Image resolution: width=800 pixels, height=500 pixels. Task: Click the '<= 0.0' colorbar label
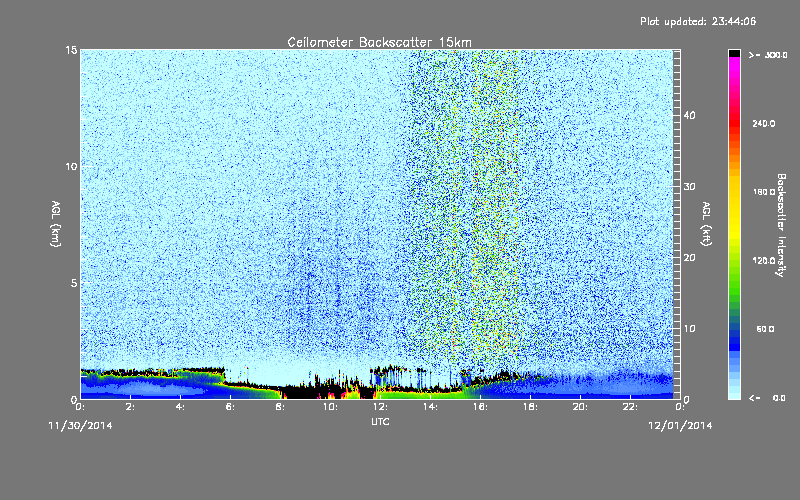tap(768, 397)
